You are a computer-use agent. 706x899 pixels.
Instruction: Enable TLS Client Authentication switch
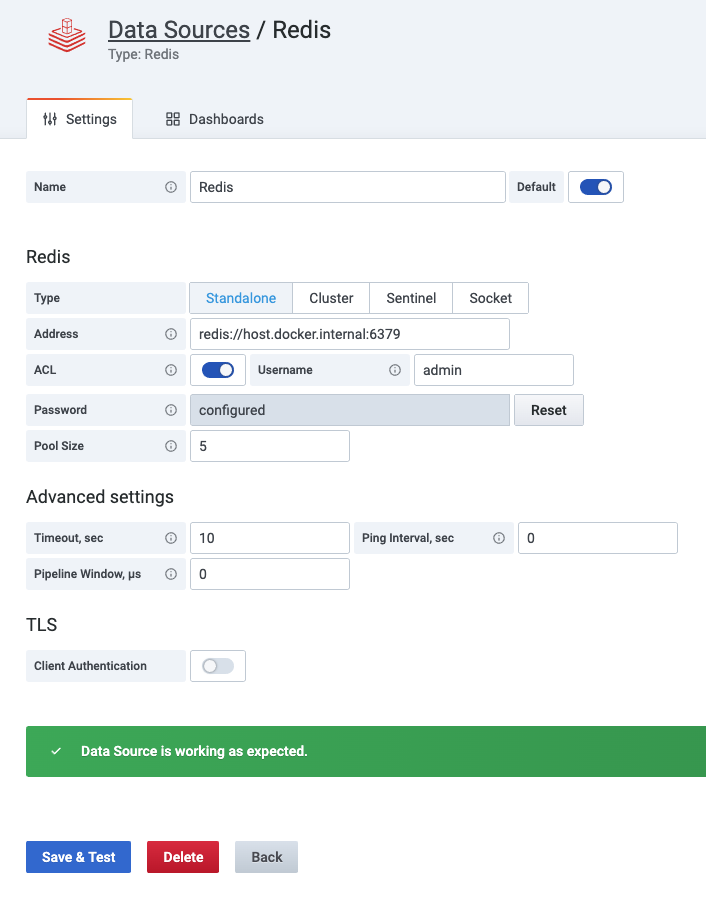[x=218, y=666]
